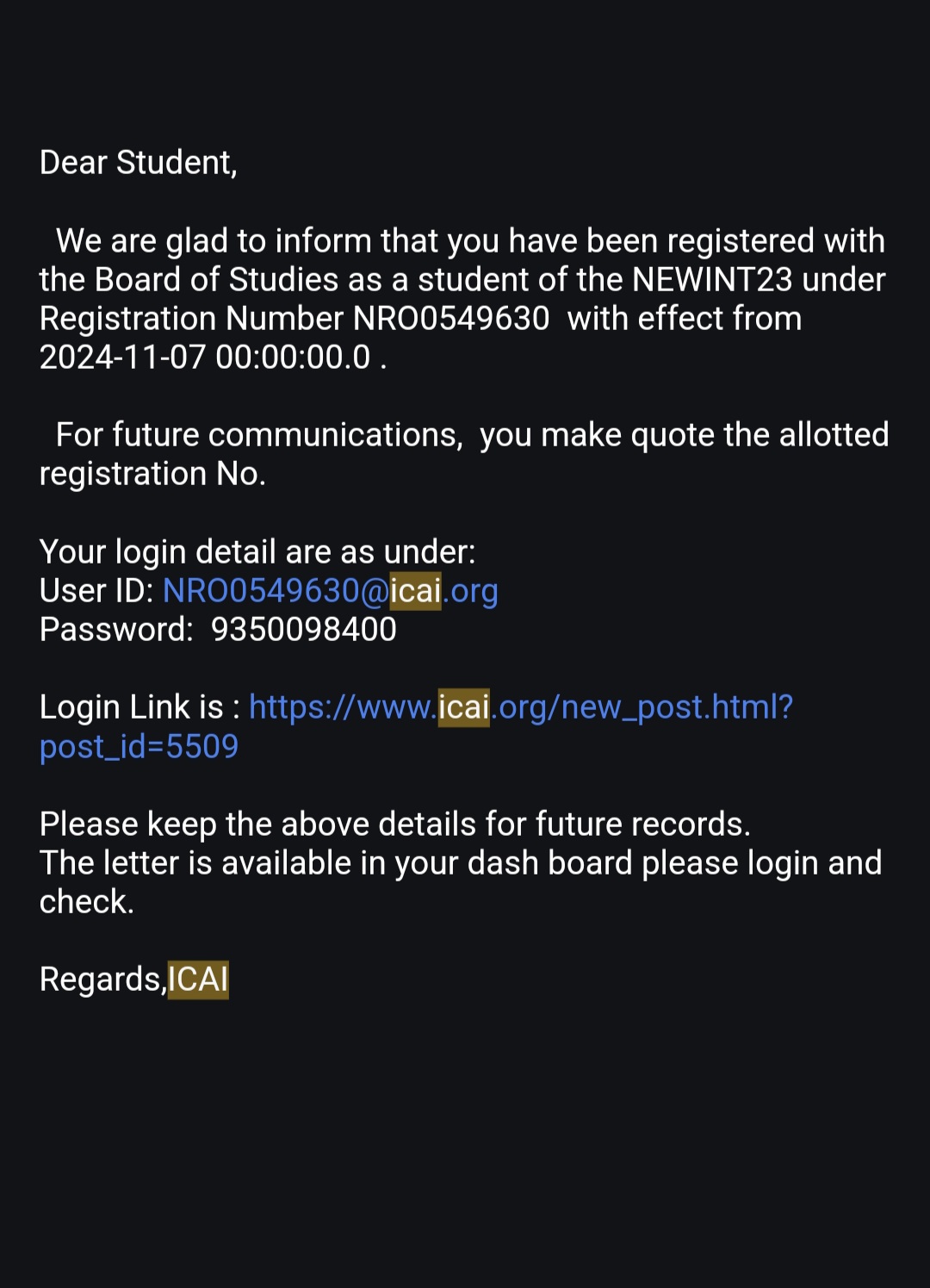Click "Please keep the above details" line

click(394, 824)
